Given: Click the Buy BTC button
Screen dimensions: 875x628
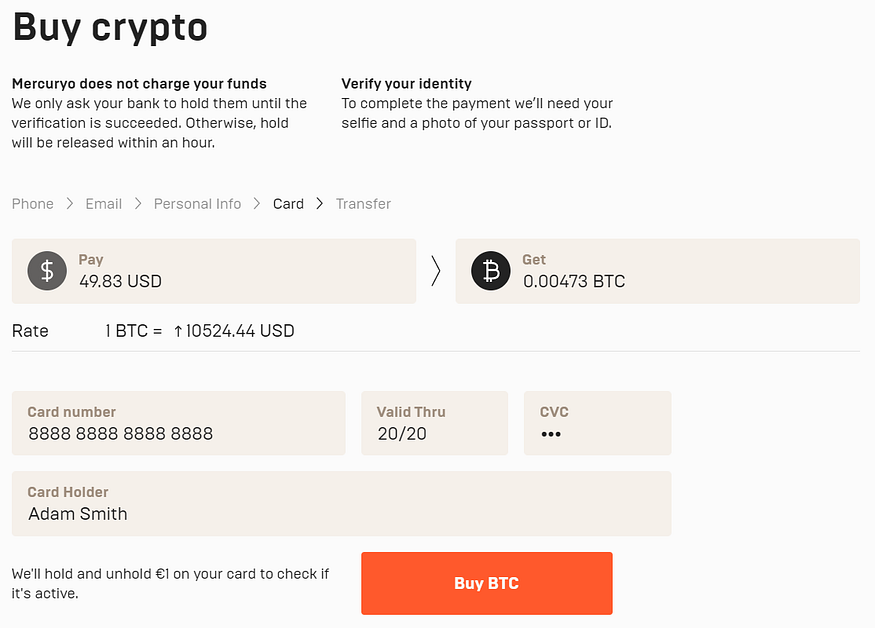Looking at the screenshot, I should tap(487, 583).
